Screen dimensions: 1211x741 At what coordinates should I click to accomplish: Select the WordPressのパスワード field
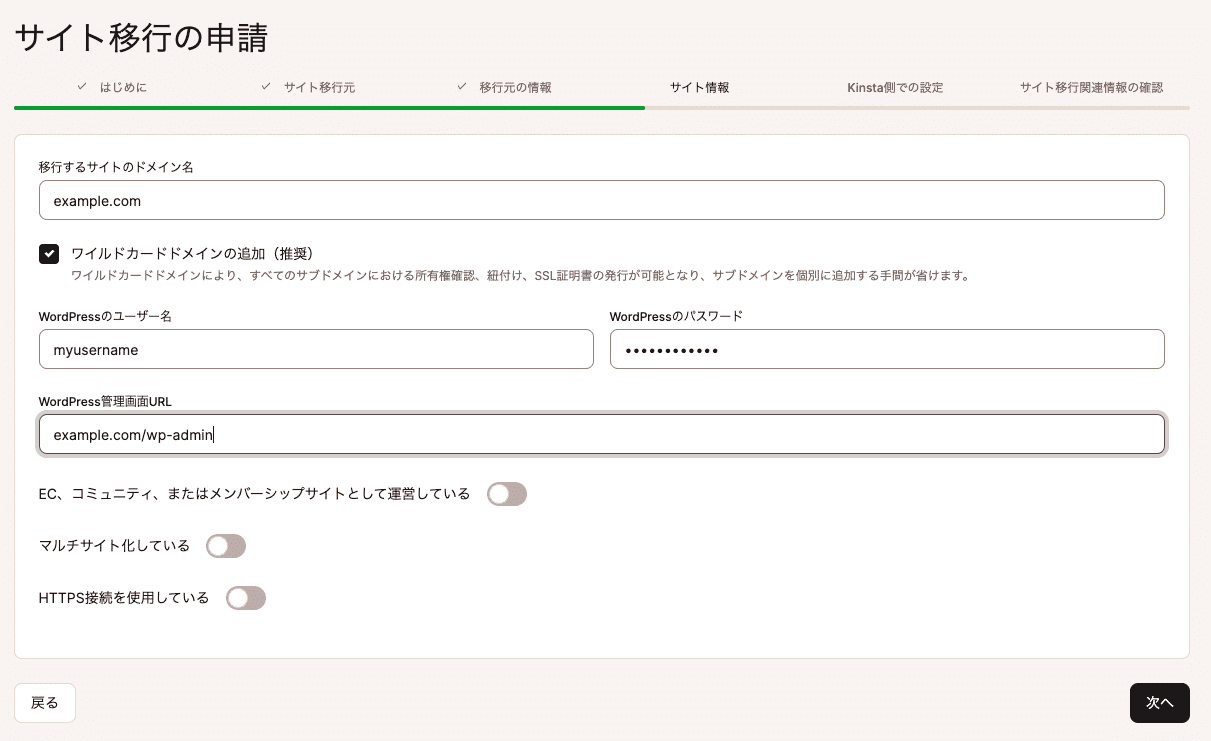click(887, 349)
